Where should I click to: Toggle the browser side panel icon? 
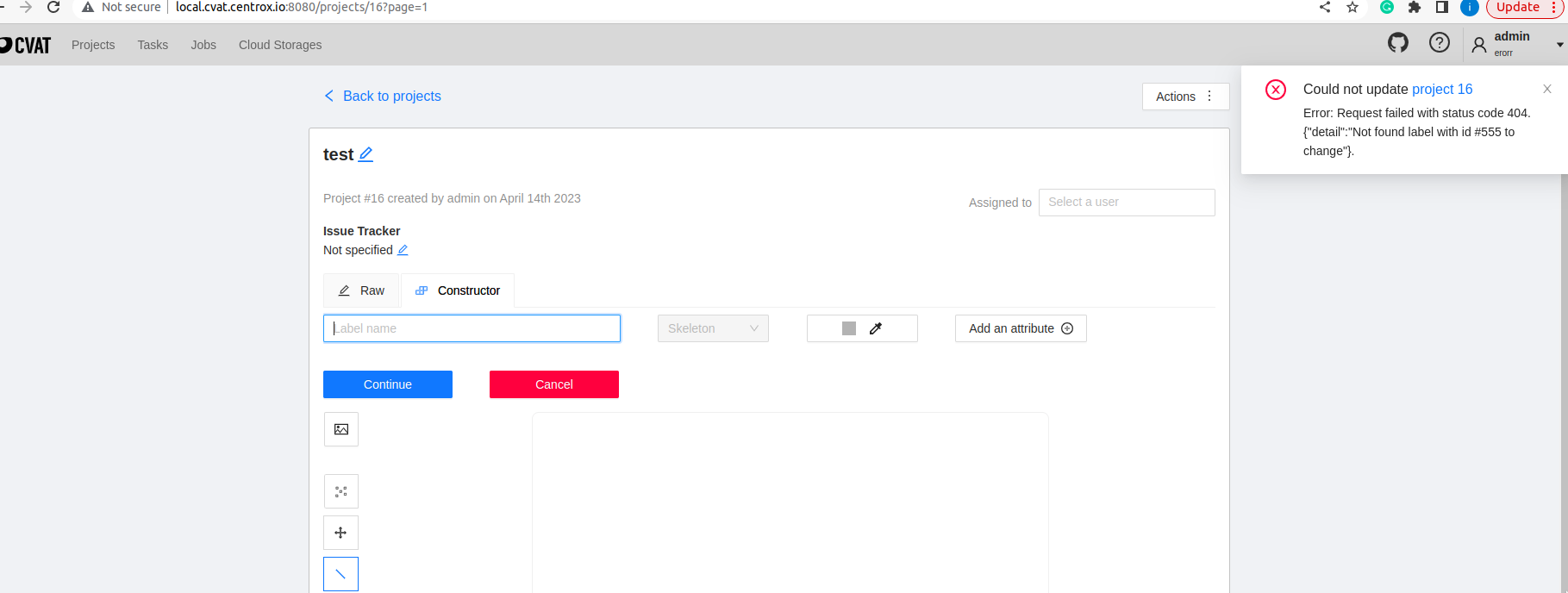(1442, 7)
